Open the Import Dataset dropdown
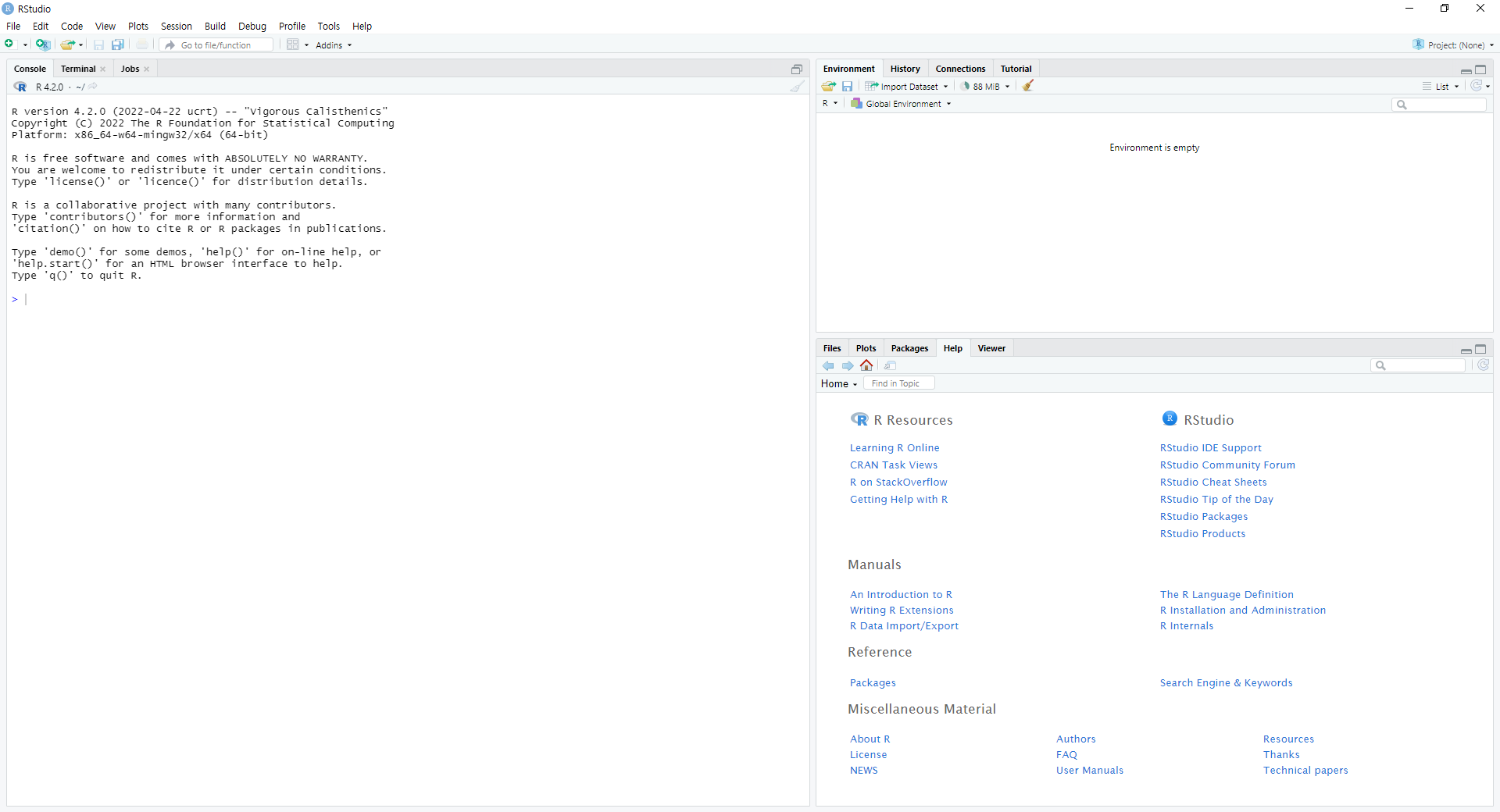The height and width of the screenshot is (812, 1500). [x=906, y=87]
